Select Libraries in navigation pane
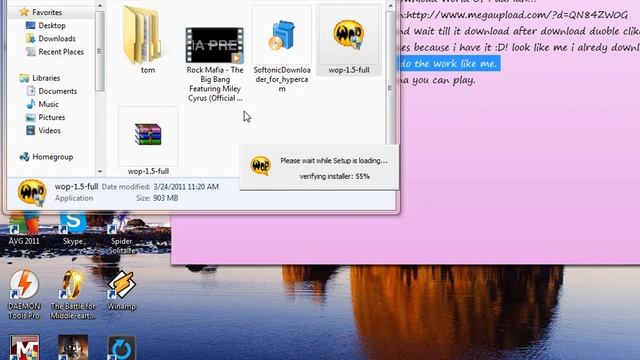Image resolution: width=640 pixels, height=360 pixels. click(46, 78)
